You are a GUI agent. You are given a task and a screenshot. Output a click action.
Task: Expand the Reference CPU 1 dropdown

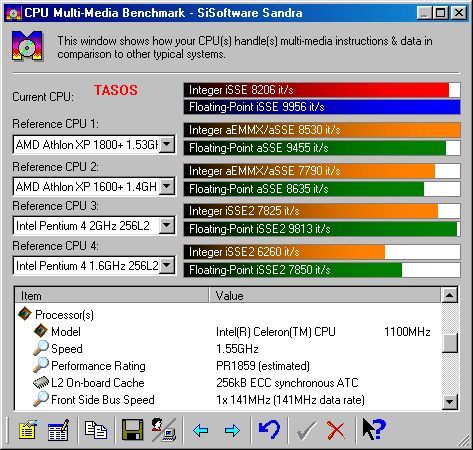(x=167, y=145)
